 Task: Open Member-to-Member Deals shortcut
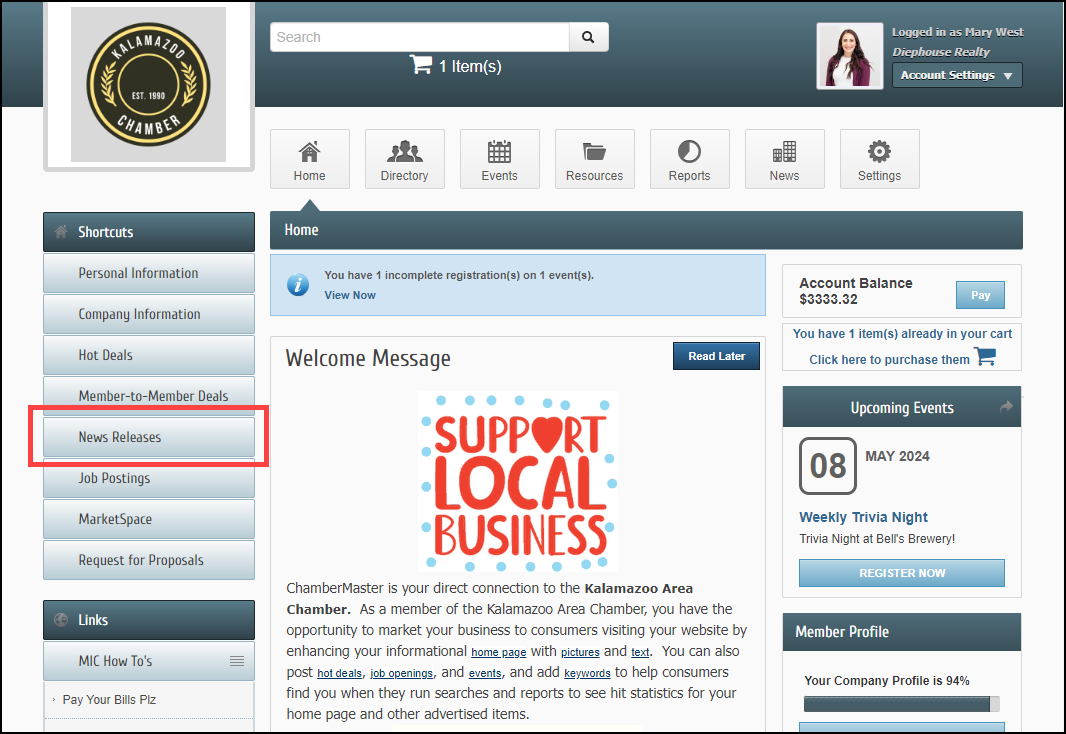[x=149, y=396]
